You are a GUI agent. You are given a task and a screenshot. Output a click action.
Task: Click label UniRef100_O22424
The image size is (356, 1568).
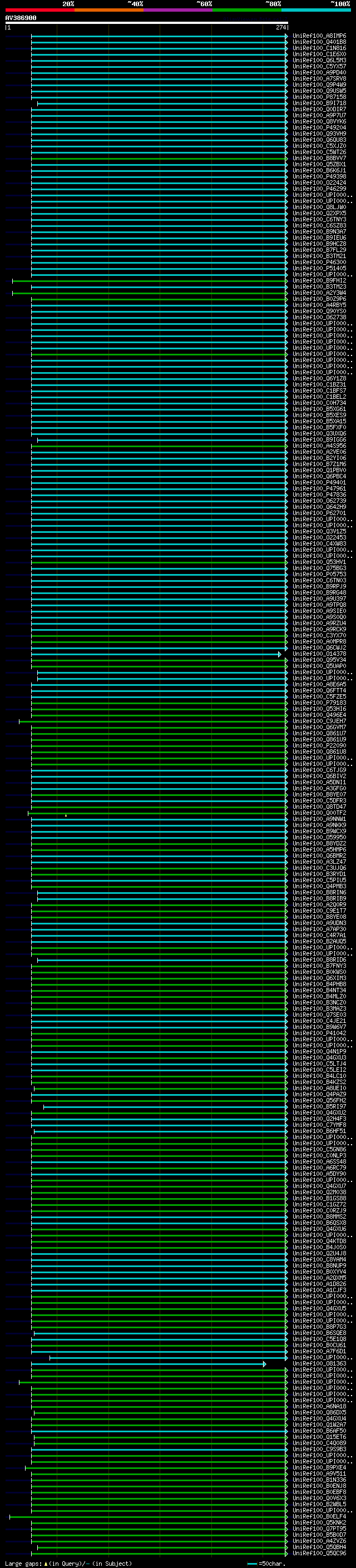pyautogui.click(x=319, y=182)
